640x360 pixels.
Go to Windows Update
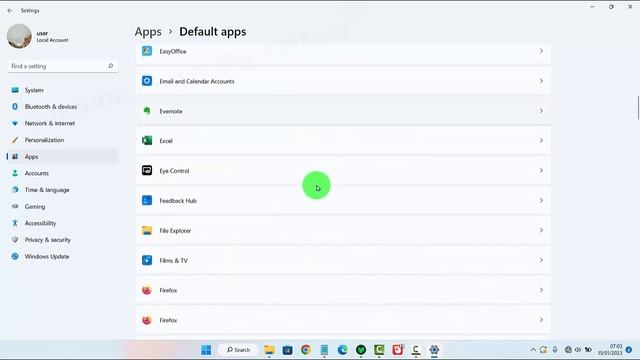pyautogui.click(x=62, y=256)
